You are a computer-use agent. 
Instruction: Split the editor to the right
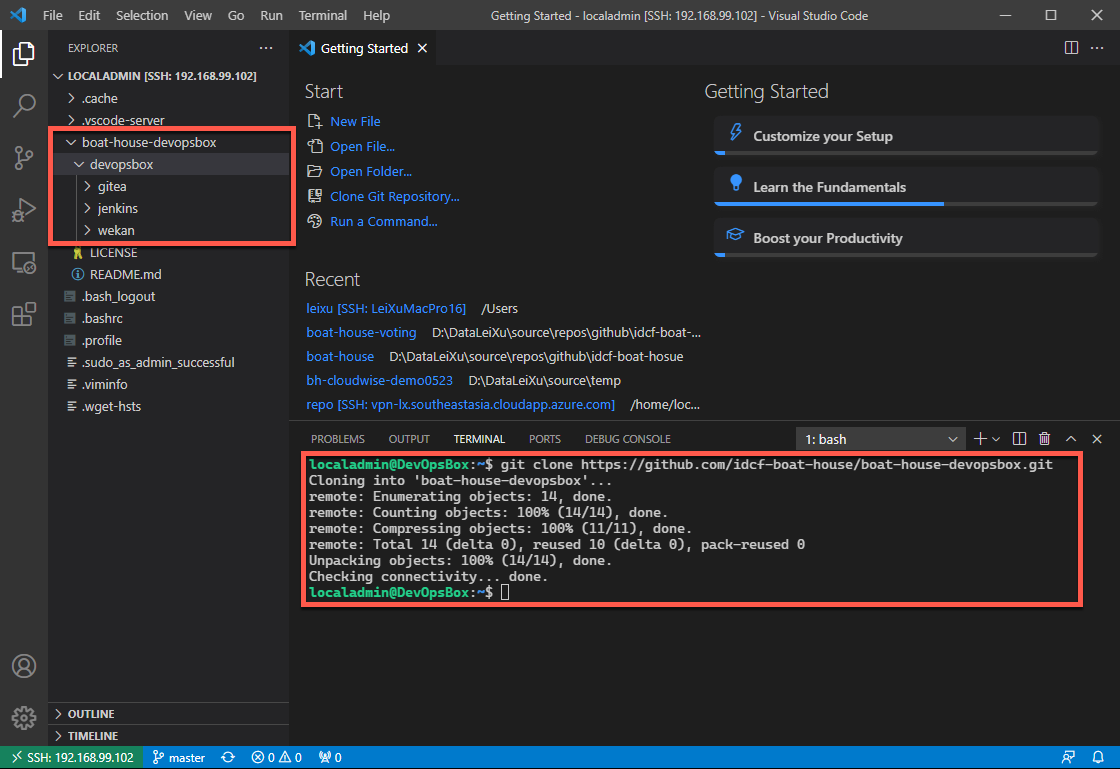[1071, 48]
